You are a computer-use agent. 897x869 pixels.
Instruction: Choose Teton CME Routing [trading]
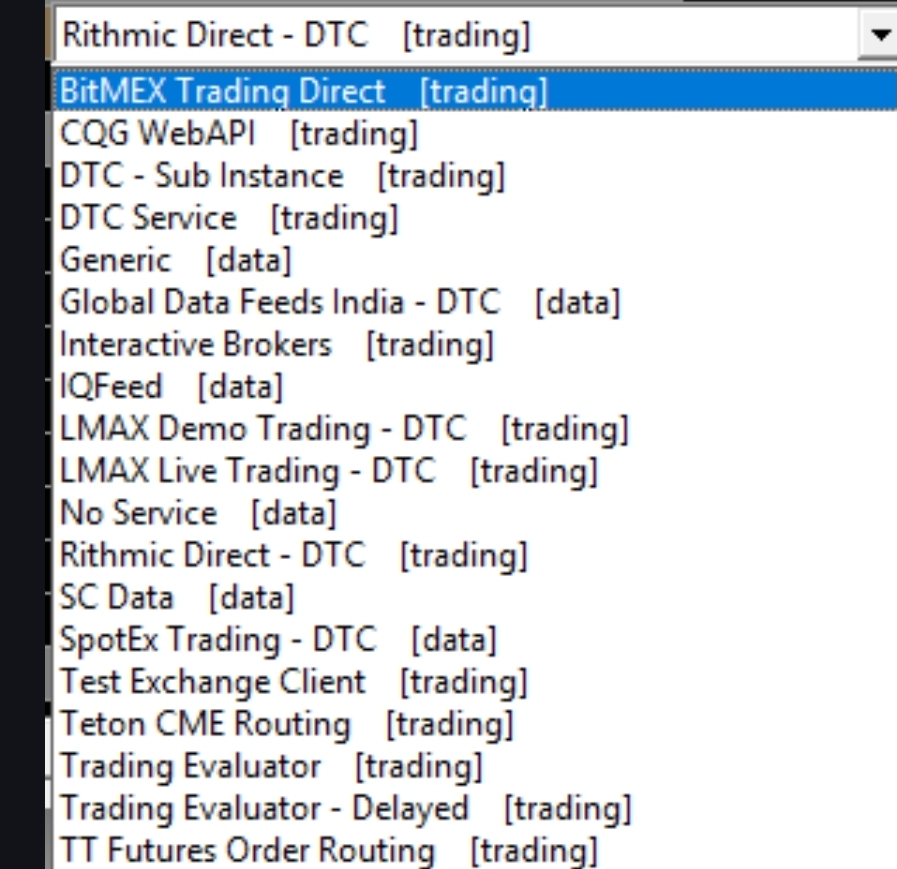[x=475, y=724]
